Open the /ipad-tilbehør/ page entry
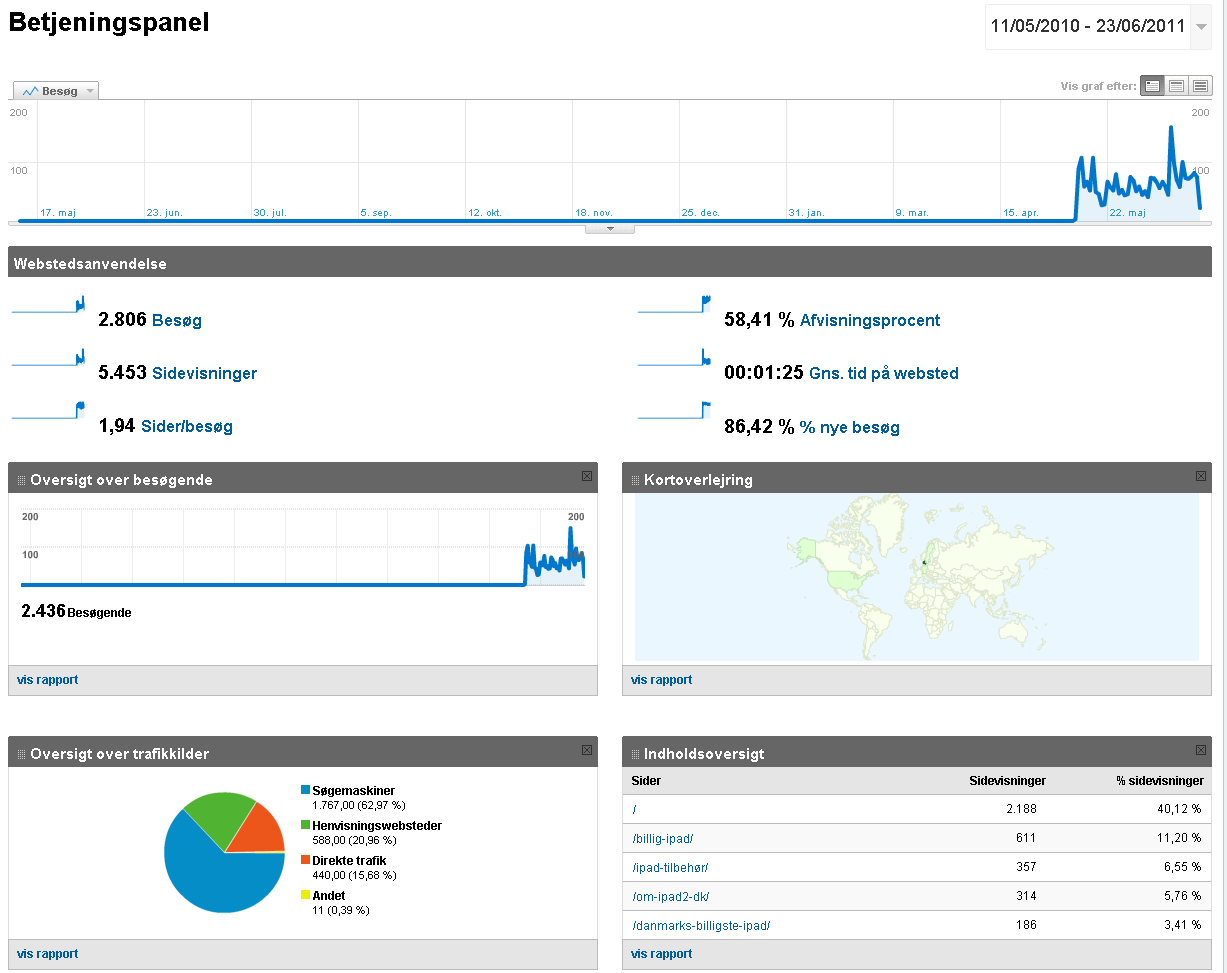 (x=670, y=867)
